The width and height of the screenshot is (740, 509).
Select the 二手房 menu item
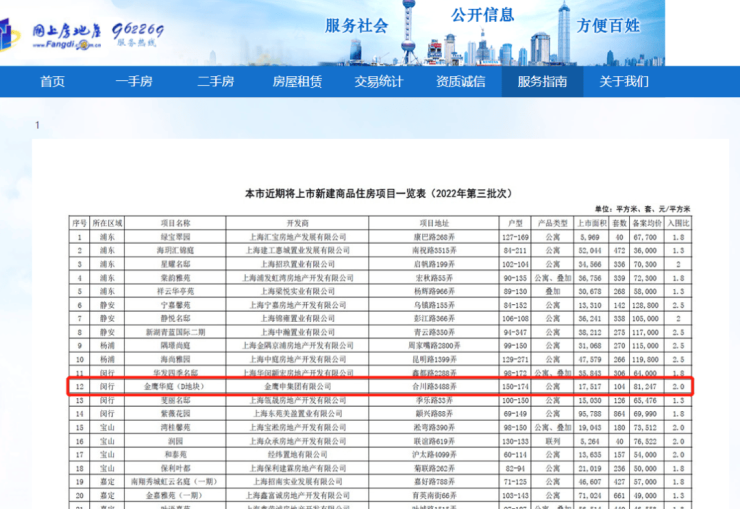[215, 82]
